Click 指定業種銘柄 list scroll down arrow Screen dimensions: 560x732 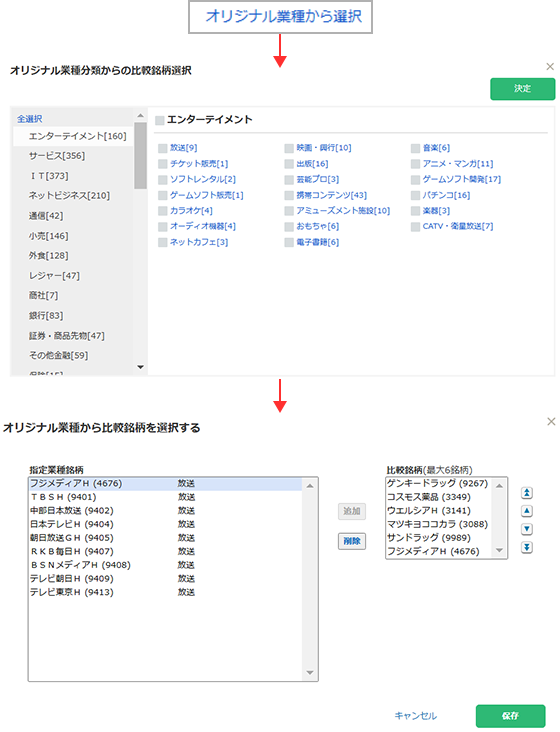click(x=310, y=673)
